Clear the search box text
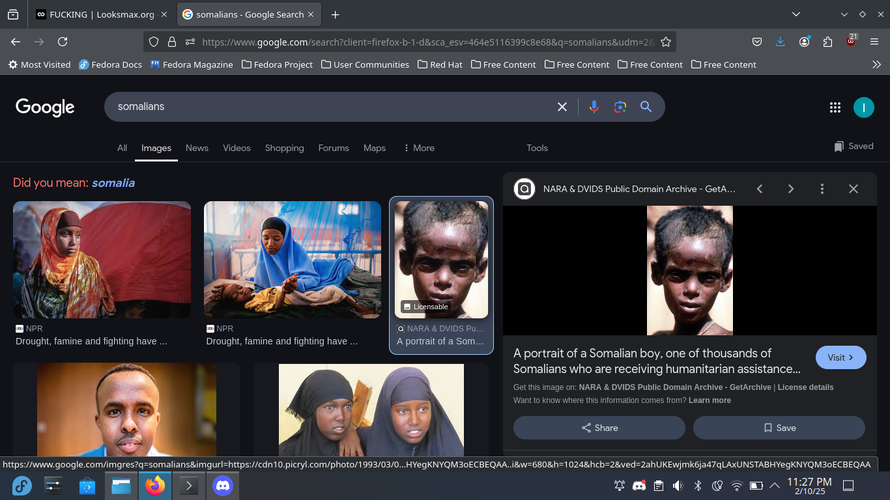Image resolution: width=890 pixels, height=500 pixels. 562,107
